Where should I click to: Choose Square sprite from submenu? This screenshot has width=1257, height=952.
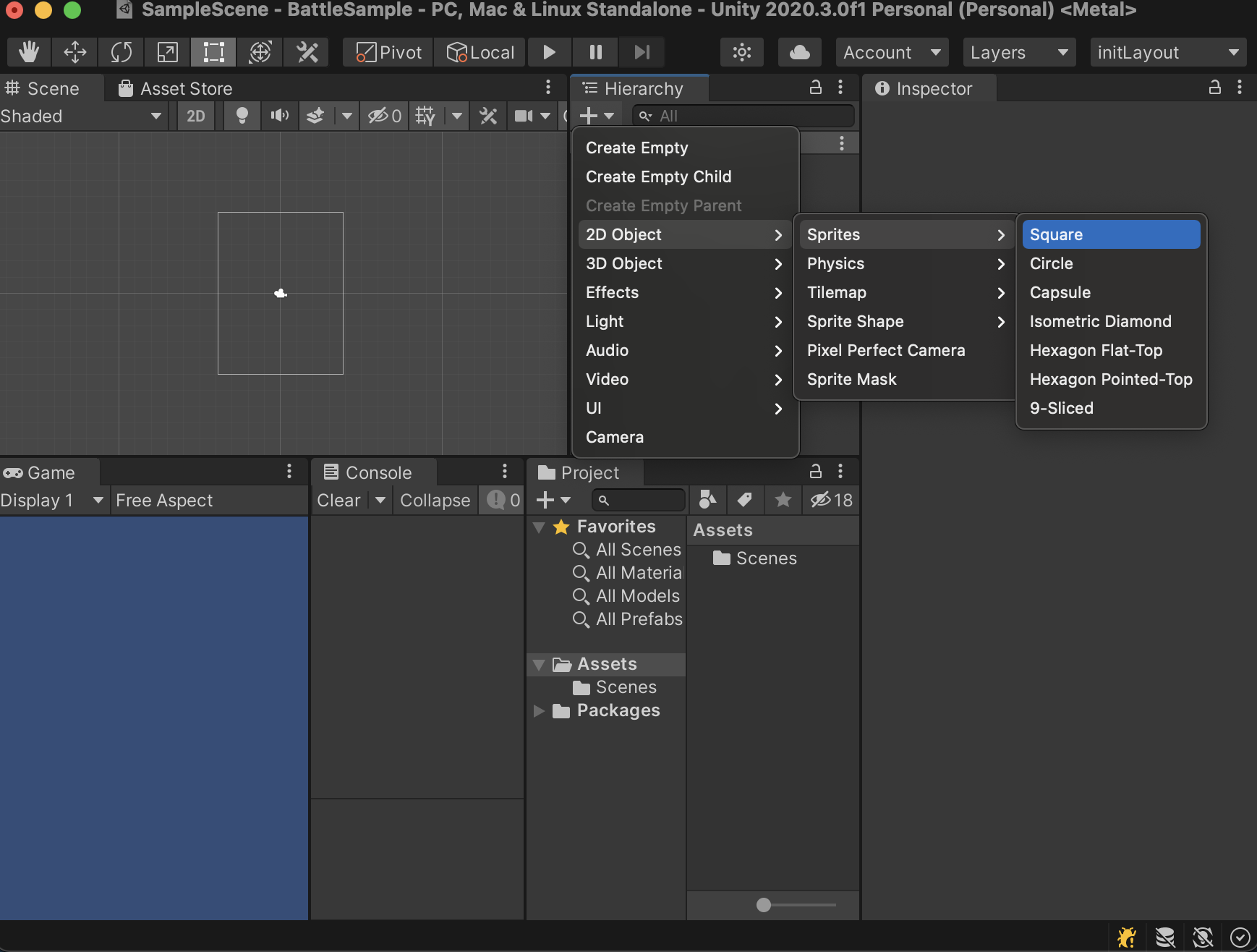point(1112,234)
